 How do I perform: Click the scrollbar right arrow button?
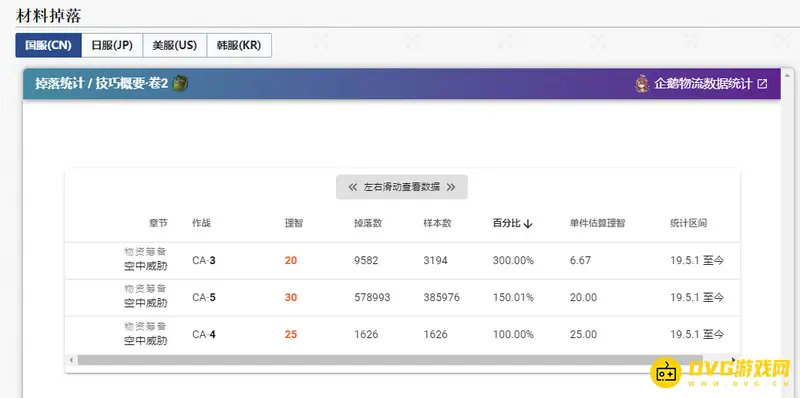pos(735,360)
